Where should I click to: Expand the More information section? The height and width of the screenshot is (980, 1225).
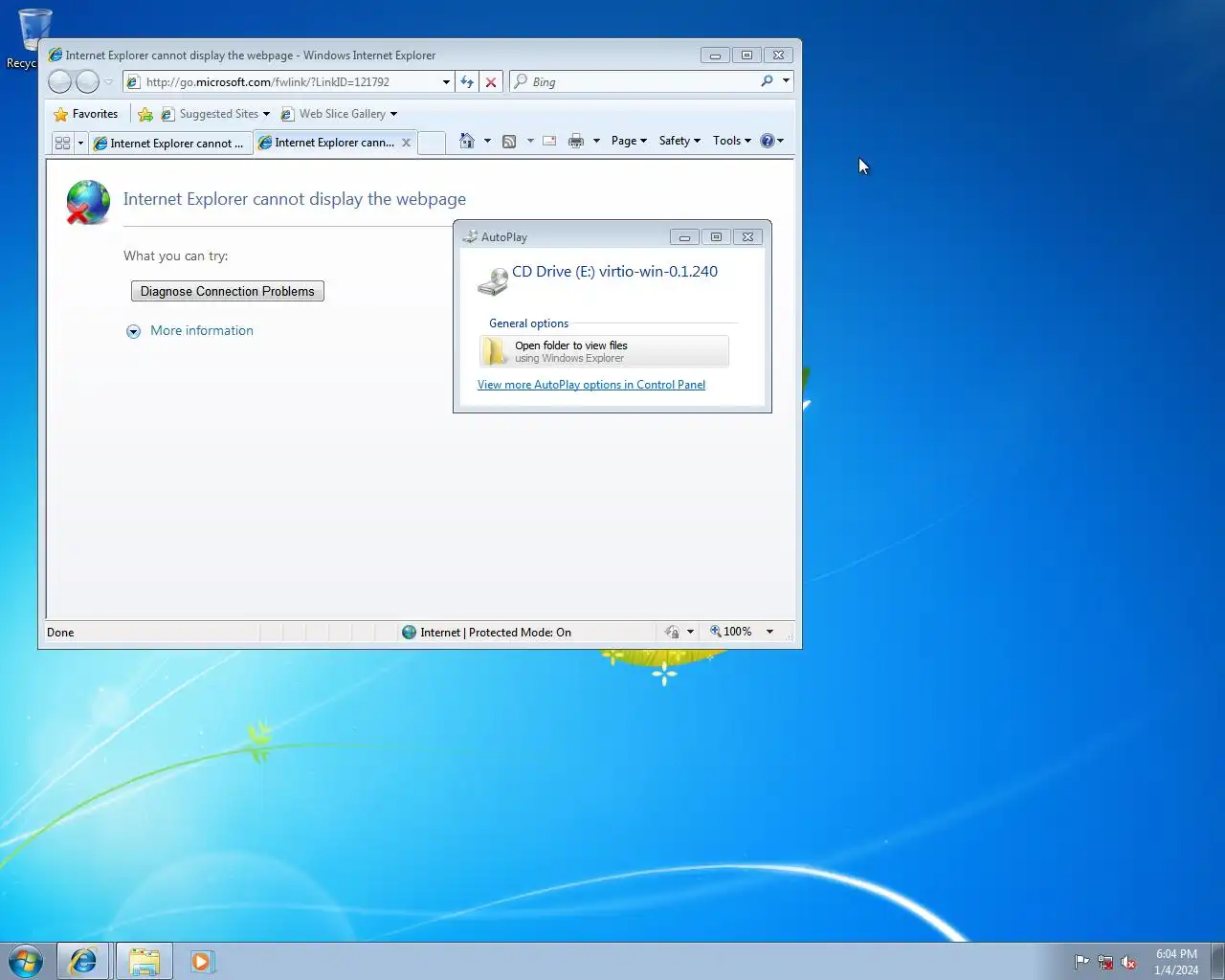click(x=133, y=331)
